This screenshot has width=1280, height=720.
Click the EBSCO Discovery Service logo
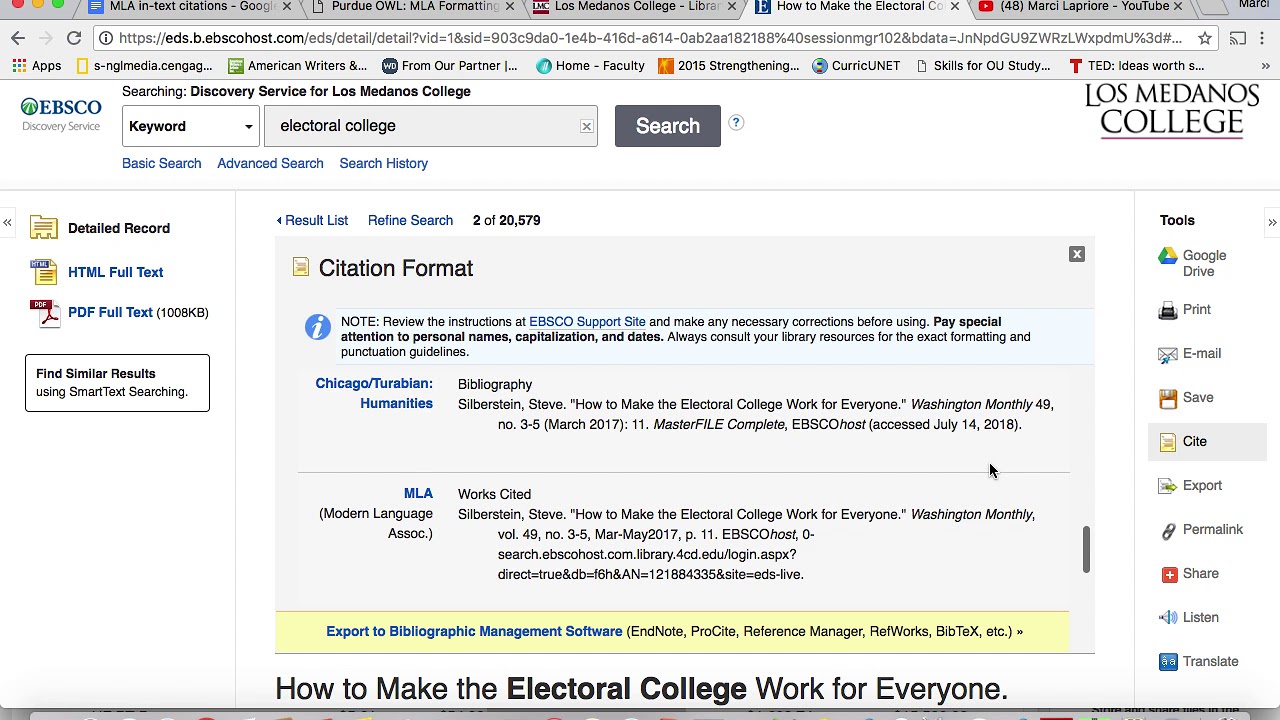(61, 115)
